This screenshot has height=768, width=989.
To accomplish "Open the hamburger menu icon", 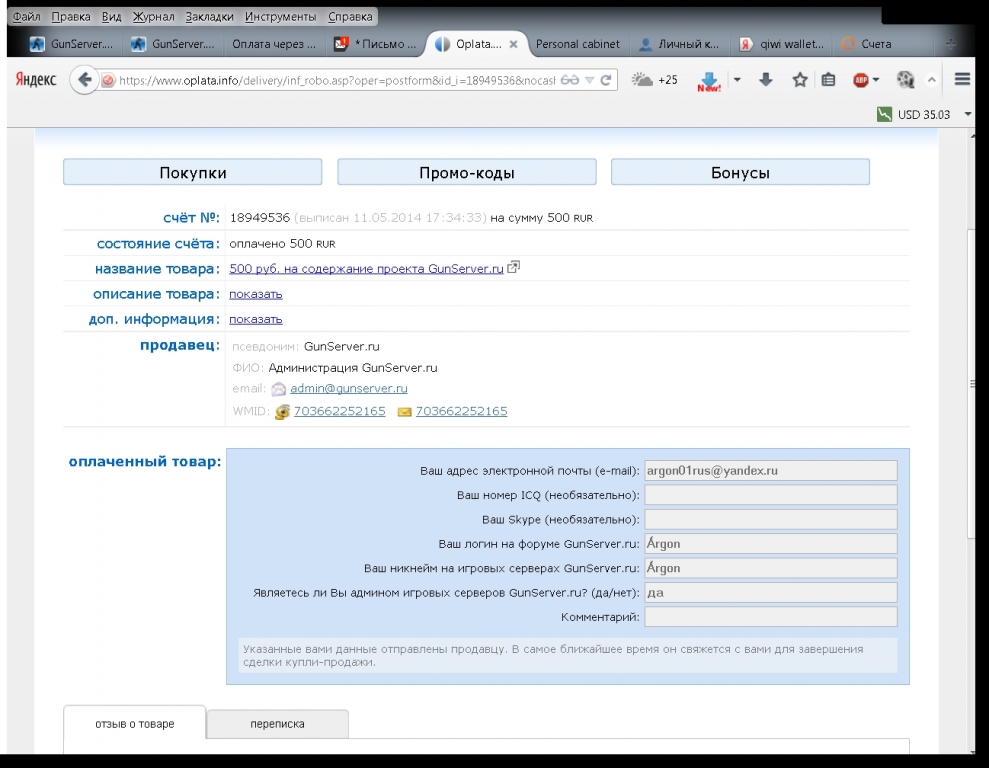I will click(962, 80).
